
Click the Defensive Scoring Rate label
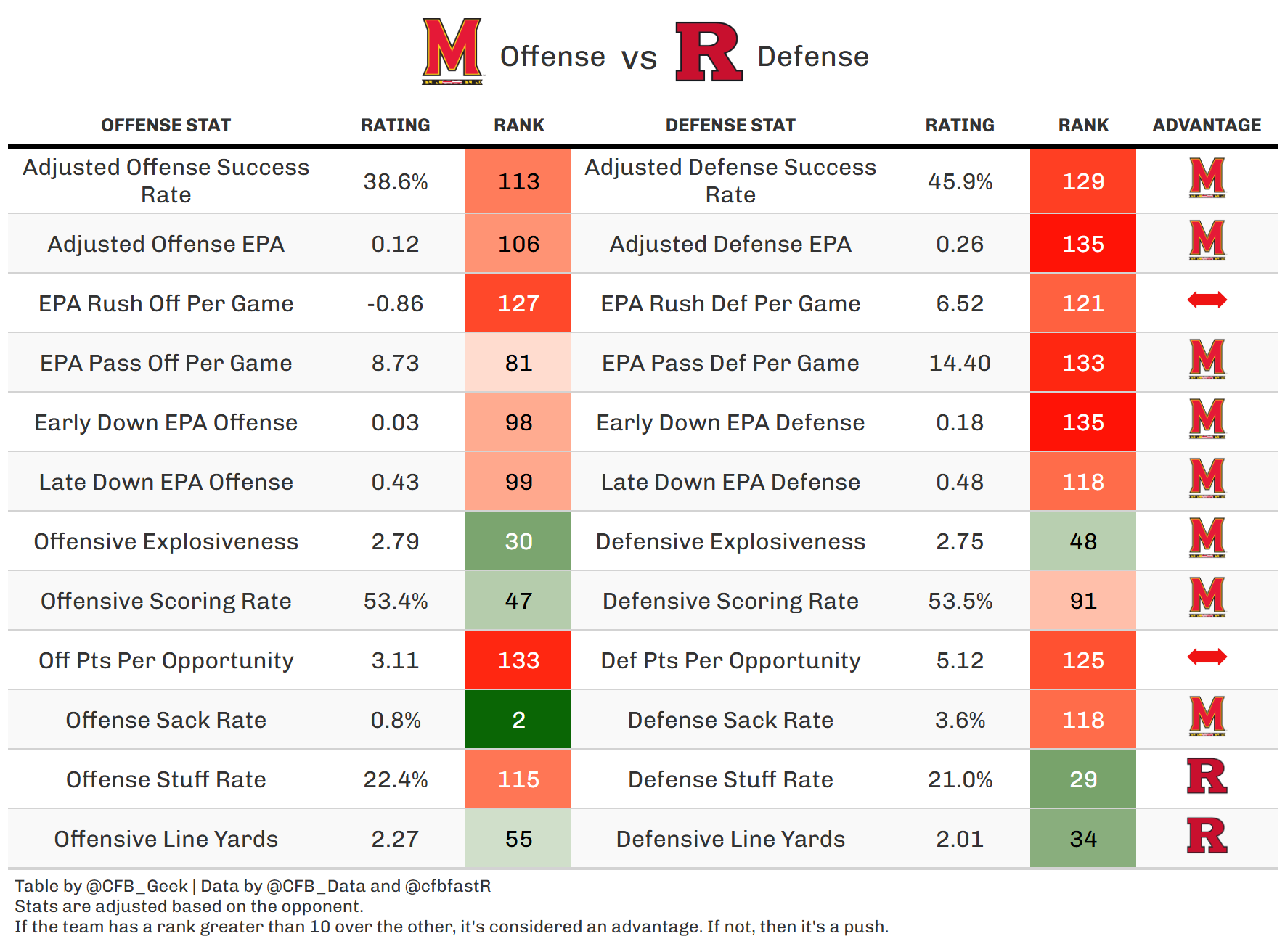(x=730, y=601)
